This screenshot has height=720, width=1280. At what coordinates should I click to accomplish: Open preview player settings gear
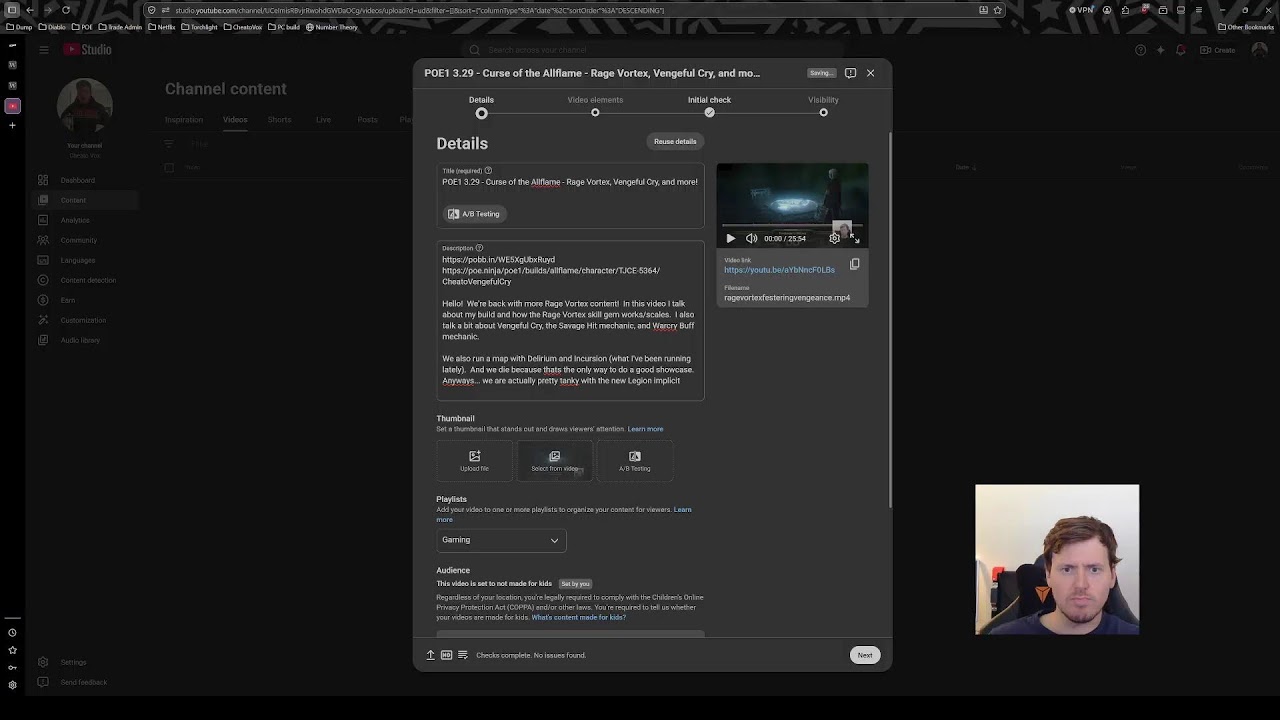click(835, 238)
